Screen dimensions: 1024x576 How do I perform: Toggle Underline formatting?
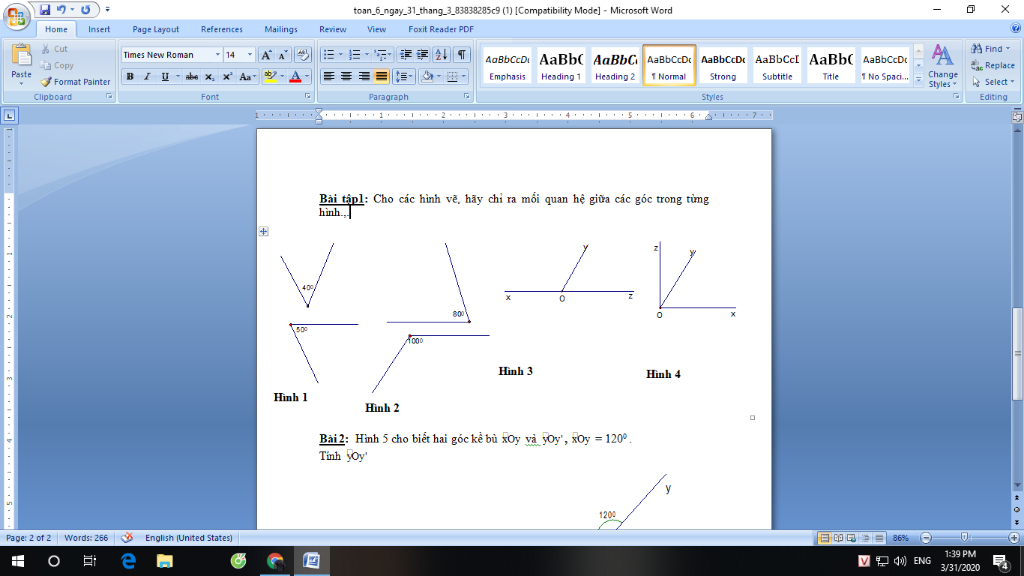(x=165, y=76)
